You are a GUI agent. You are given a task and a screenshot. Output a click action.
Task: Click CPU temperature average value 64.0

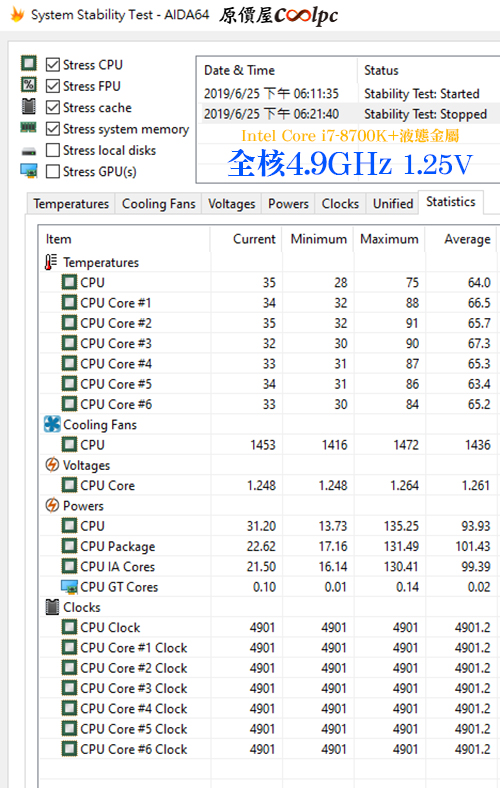[479, 282]
